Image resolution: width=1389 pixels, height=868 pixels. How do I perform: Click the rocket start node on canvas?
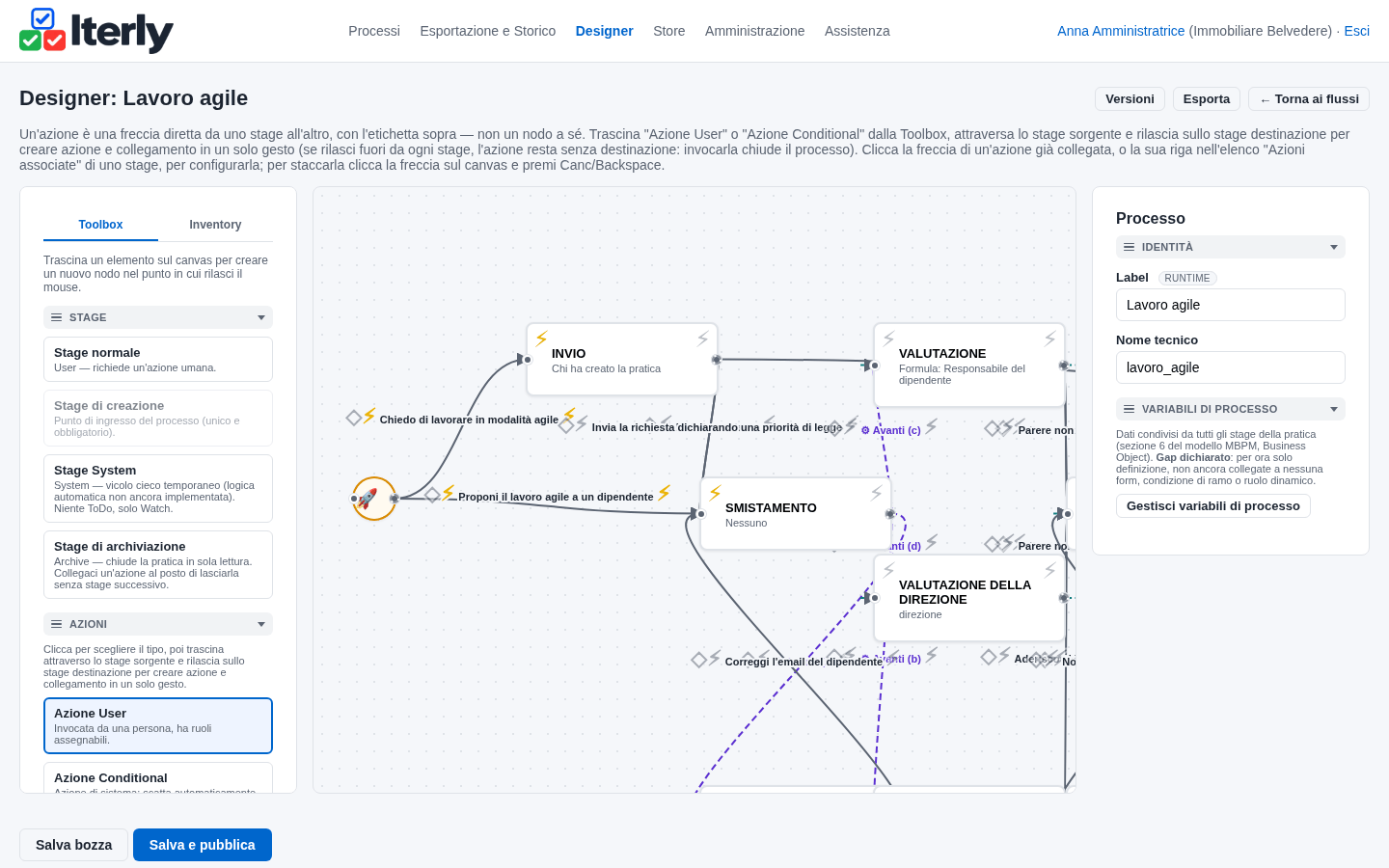(374, 499)
